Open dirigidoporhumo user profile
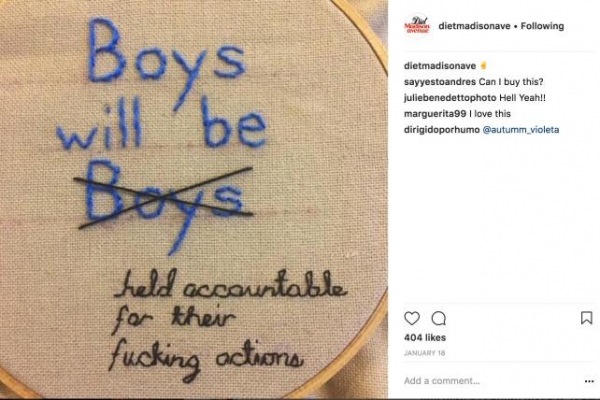The height and width of the screenshot is (400, 600). click(x=442, y=130)
